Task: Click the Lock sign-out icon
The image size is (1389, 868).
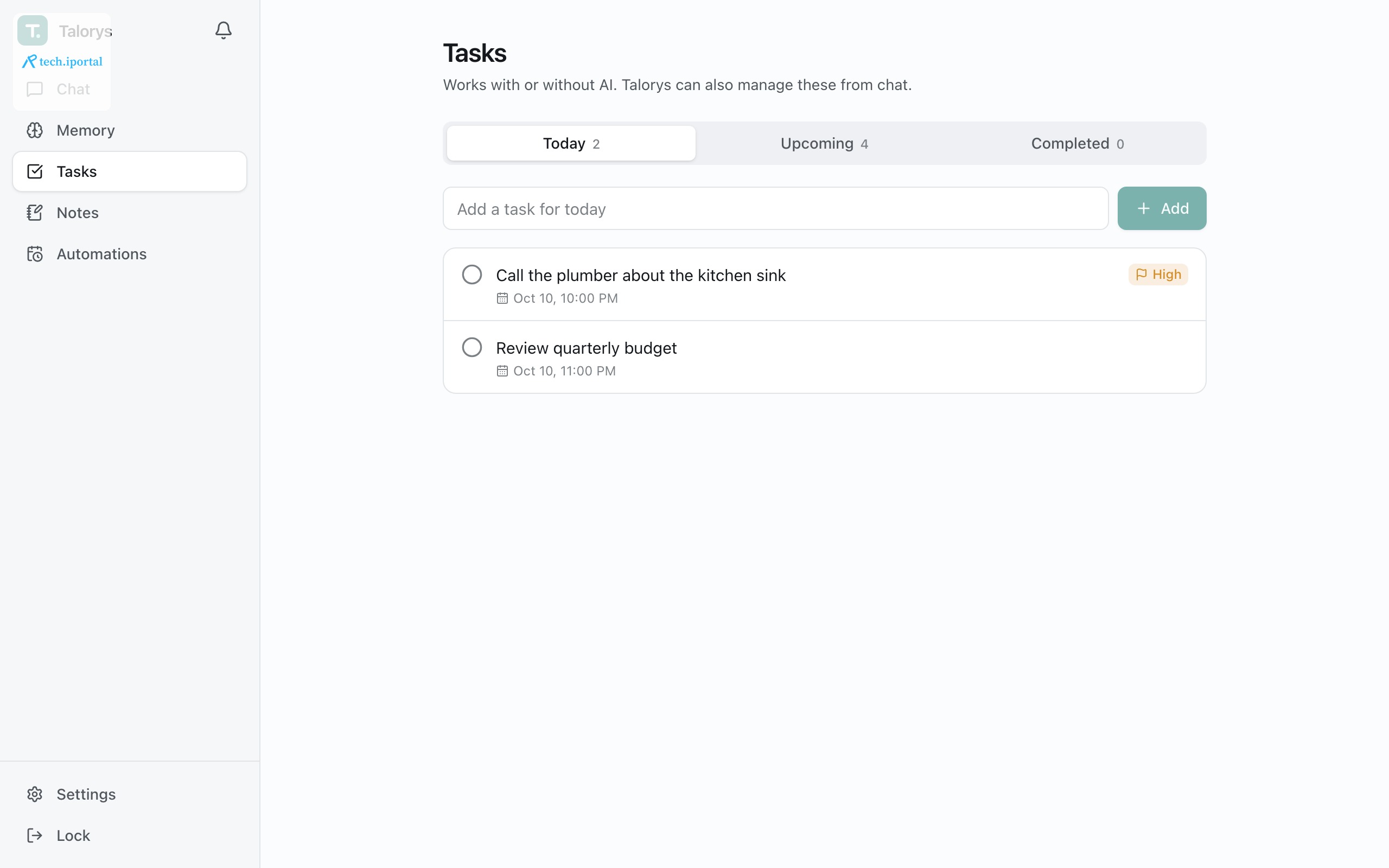Action: pyautogui.click(x=35, y=836)
